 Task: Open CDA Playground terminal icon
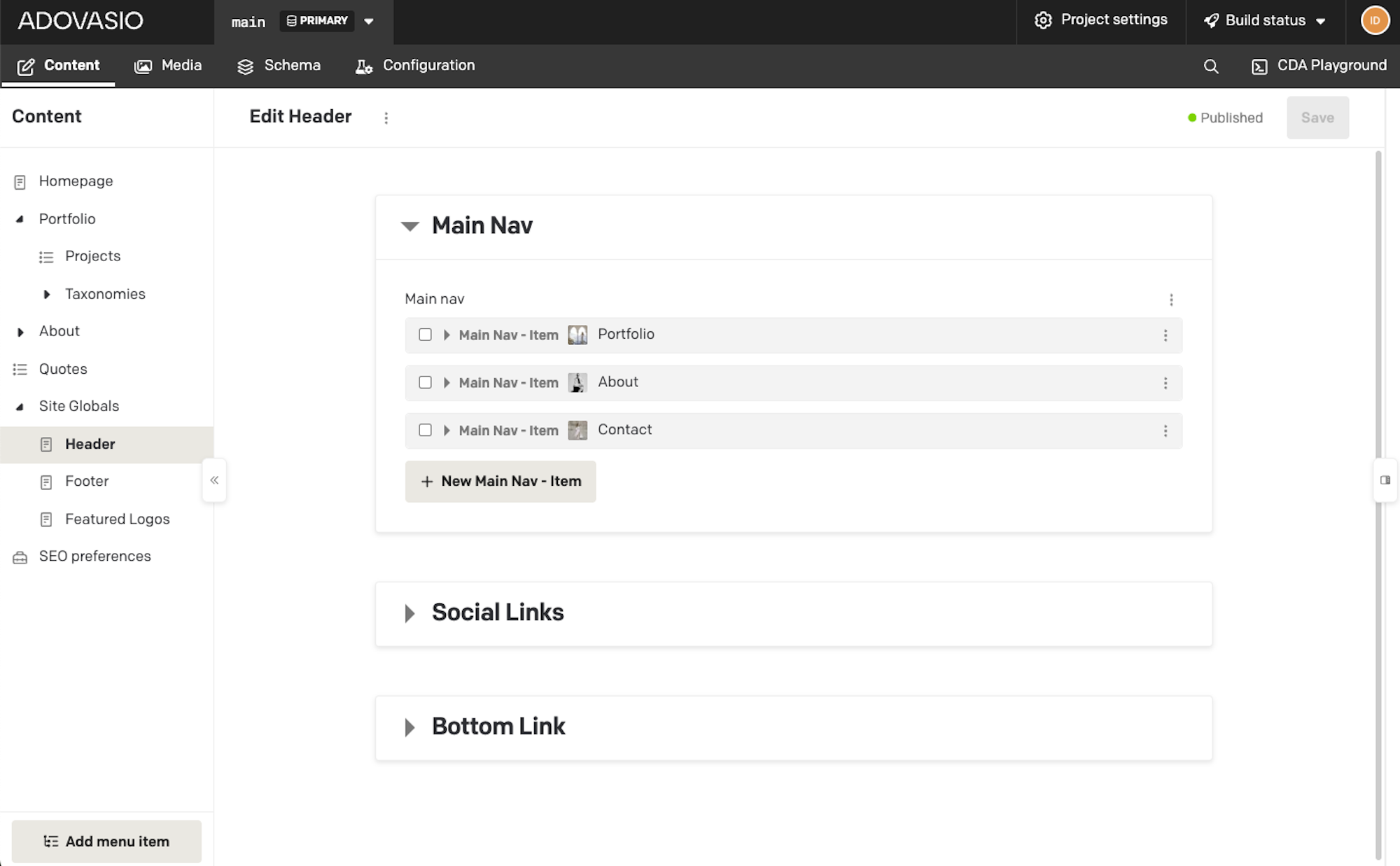point(1259,67)
